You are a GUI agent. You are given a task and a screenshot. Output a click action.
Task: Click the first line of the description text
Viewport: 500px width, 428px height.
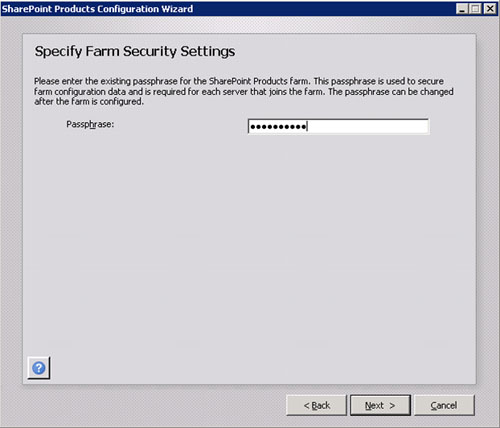coord(239,81)
